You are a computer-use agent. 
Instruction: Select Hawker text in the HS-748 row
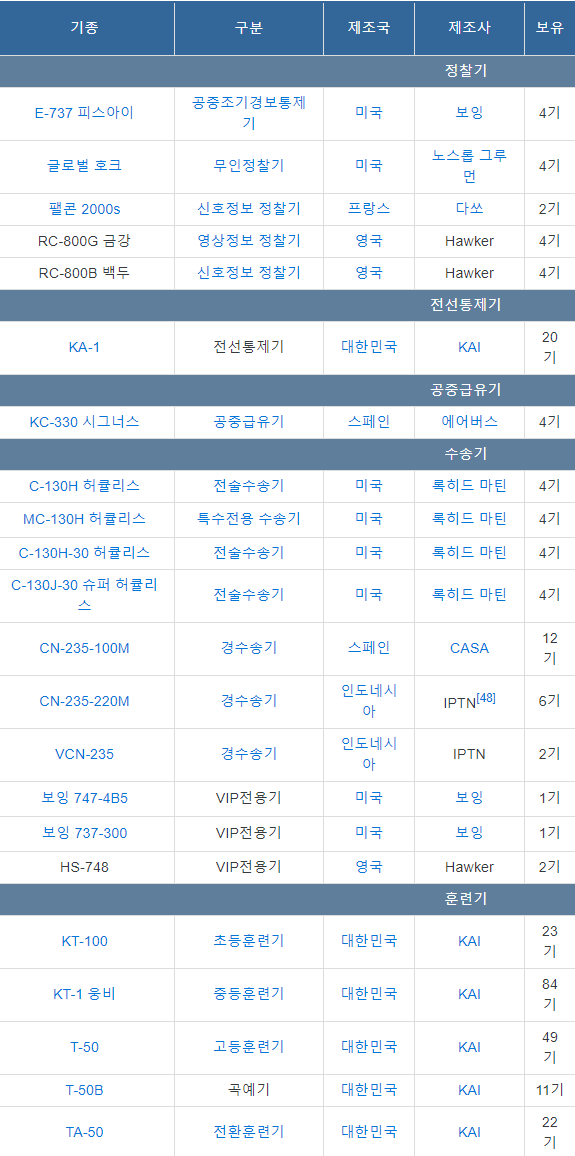(x=470, y=867)
